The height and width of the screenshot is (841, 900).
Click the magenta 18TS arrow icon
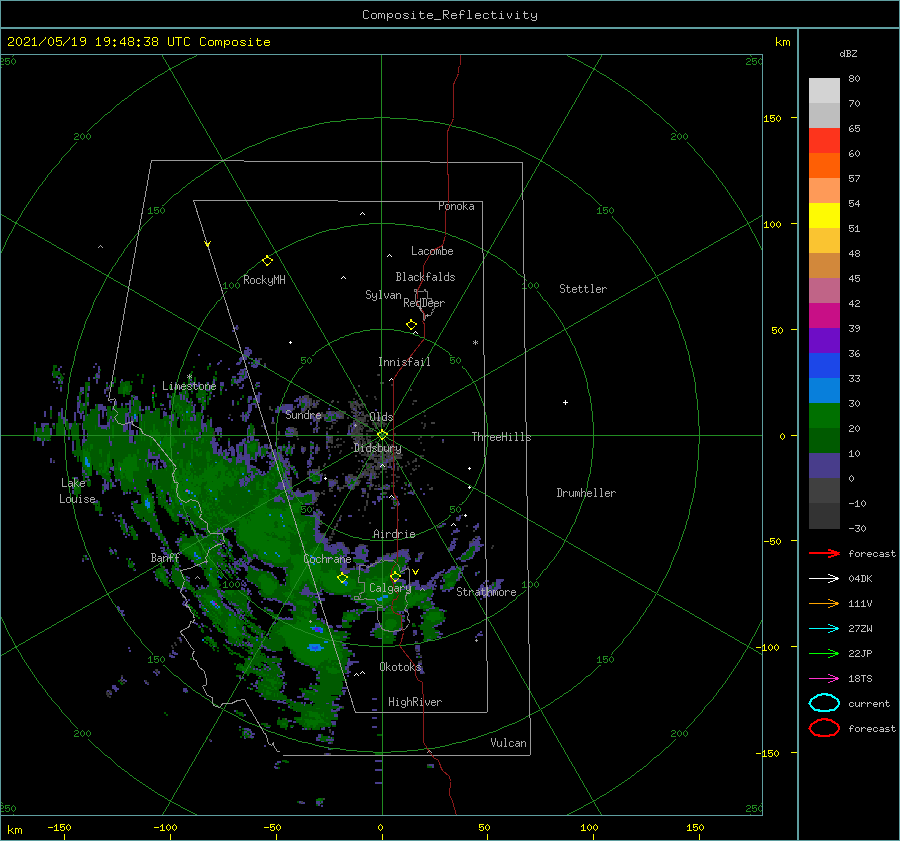(x=824, y=679)
